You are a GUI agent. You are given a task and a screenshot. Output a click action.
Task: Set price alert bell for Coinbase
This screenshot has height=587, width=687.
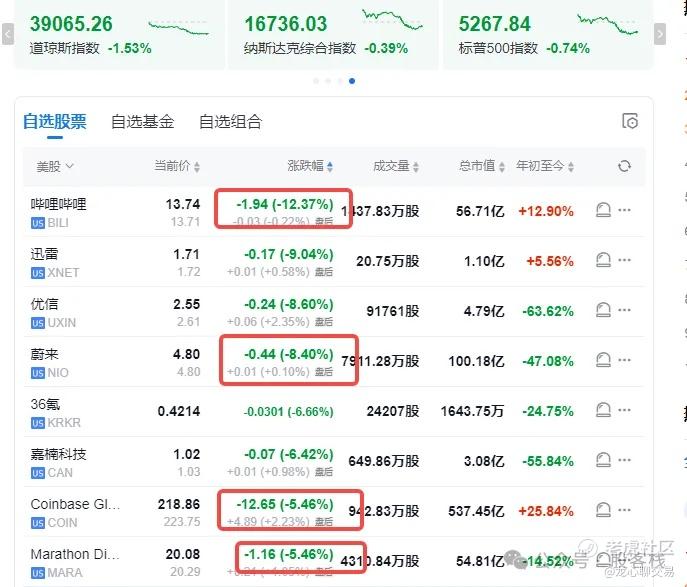603,510
